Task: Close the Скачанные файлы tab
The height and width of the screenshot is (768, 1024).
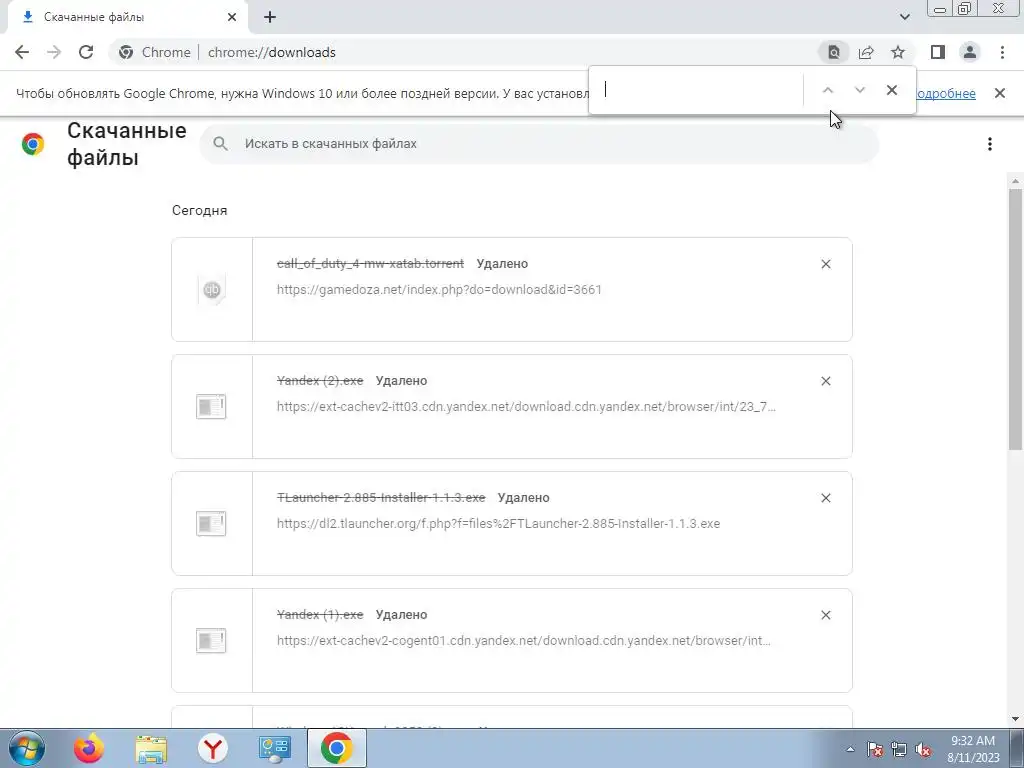Action: point(232,17)
